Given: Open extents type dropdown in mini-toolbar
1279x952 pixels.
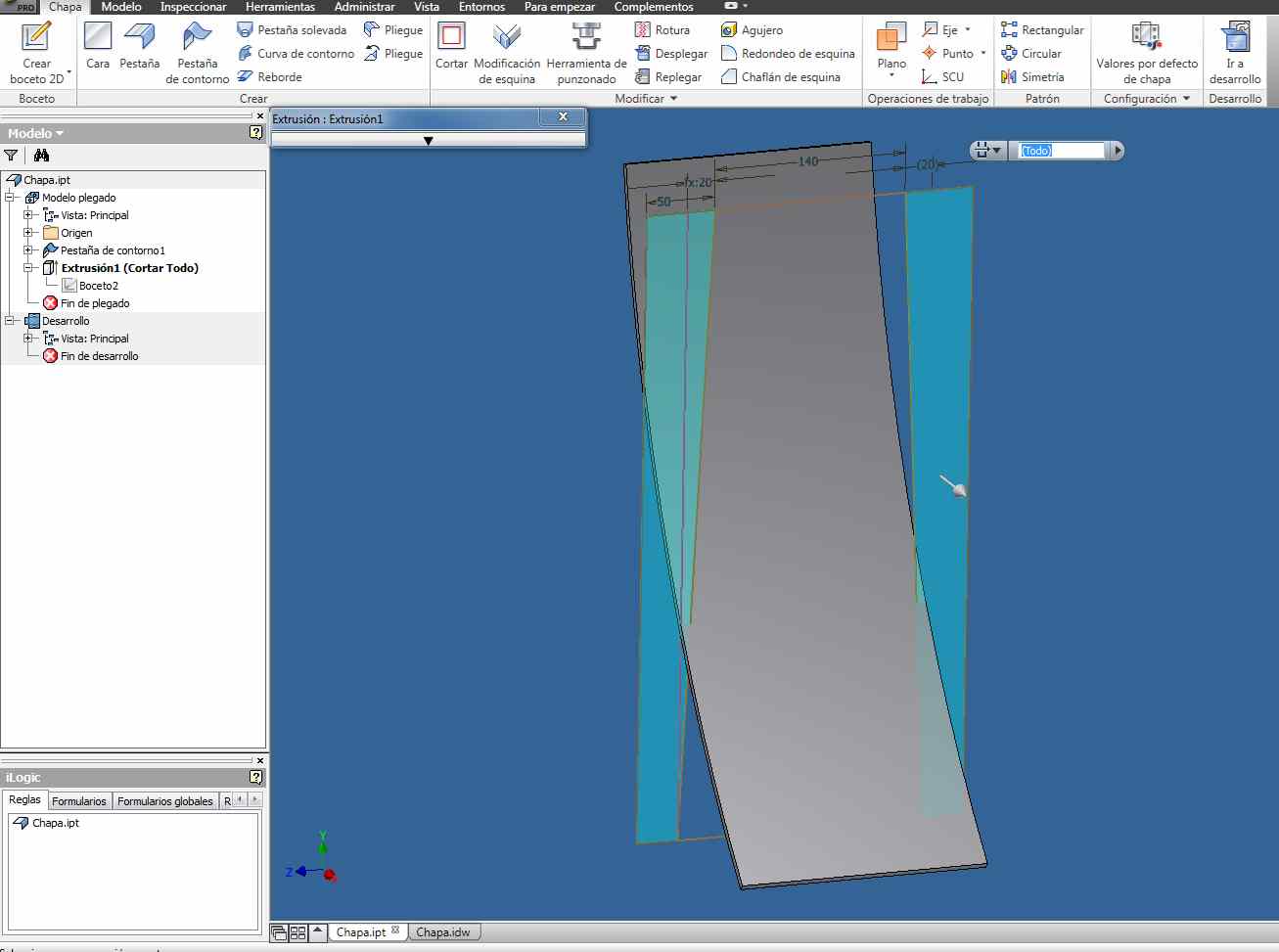Looking at the screenshot, I should [987, 151].
